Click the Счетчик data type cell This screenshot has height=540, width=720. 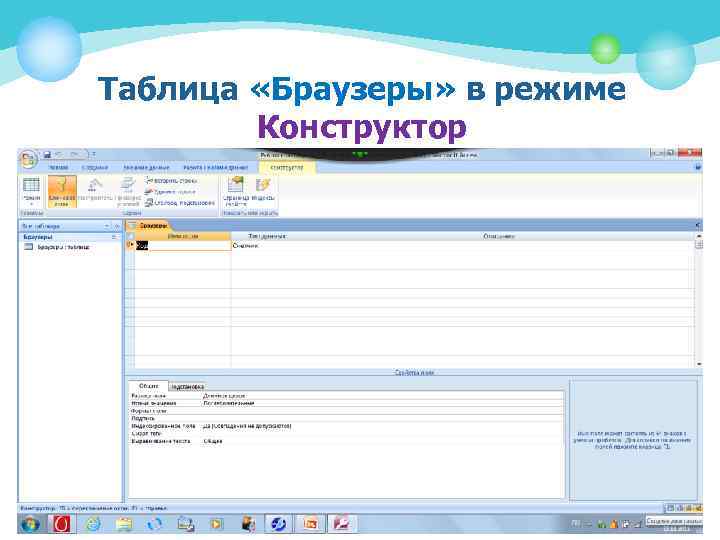click(356, 246)
